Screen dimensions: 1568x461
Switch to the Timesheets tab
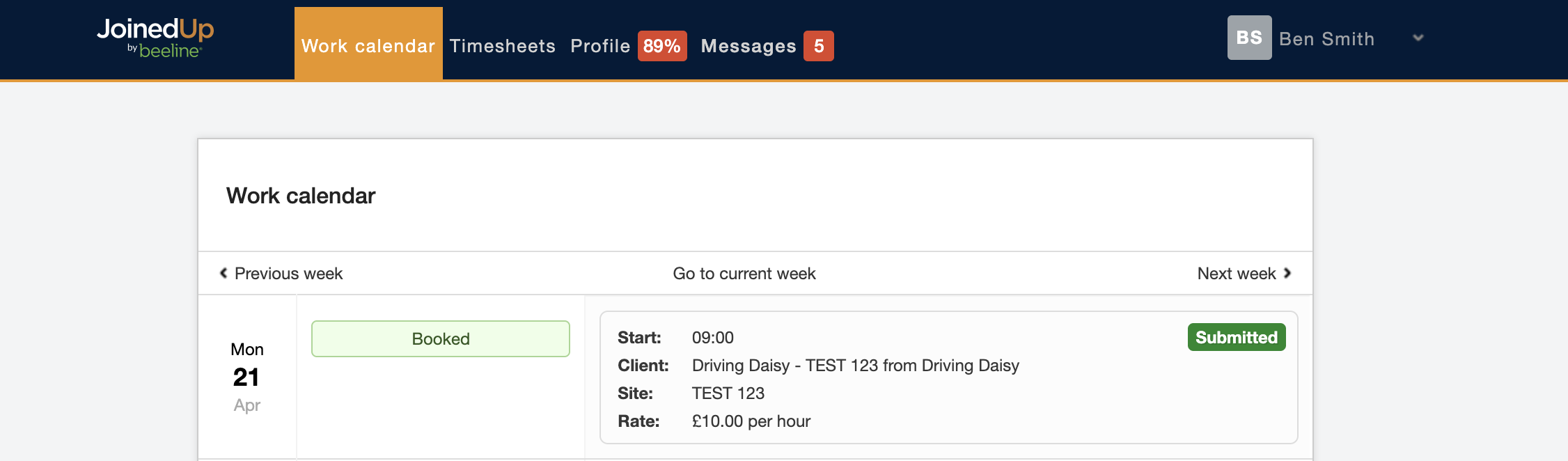click(503, 46)
